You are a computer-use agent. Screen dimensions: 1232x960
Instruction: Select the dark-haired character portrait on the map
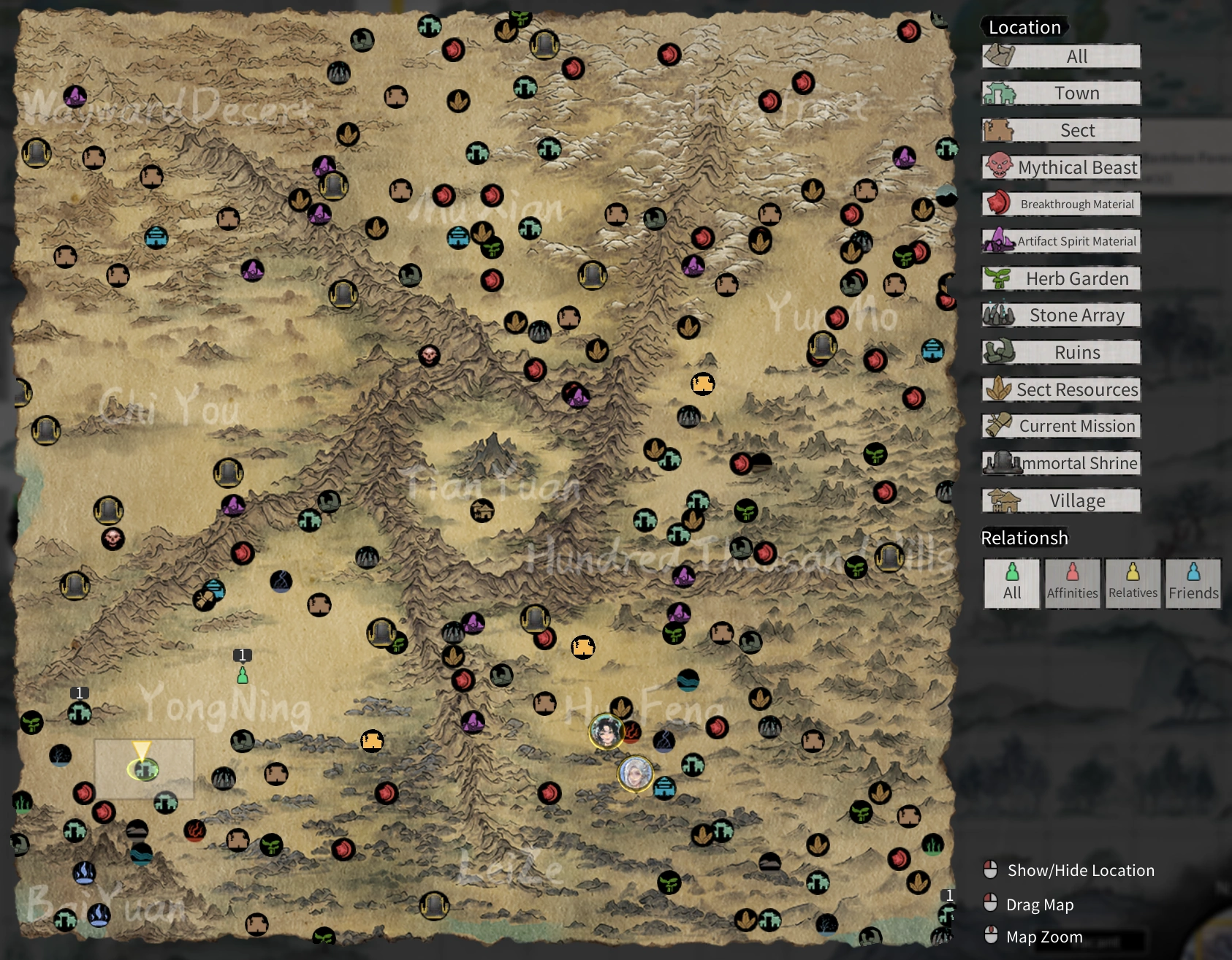click(x=607, y=731)
